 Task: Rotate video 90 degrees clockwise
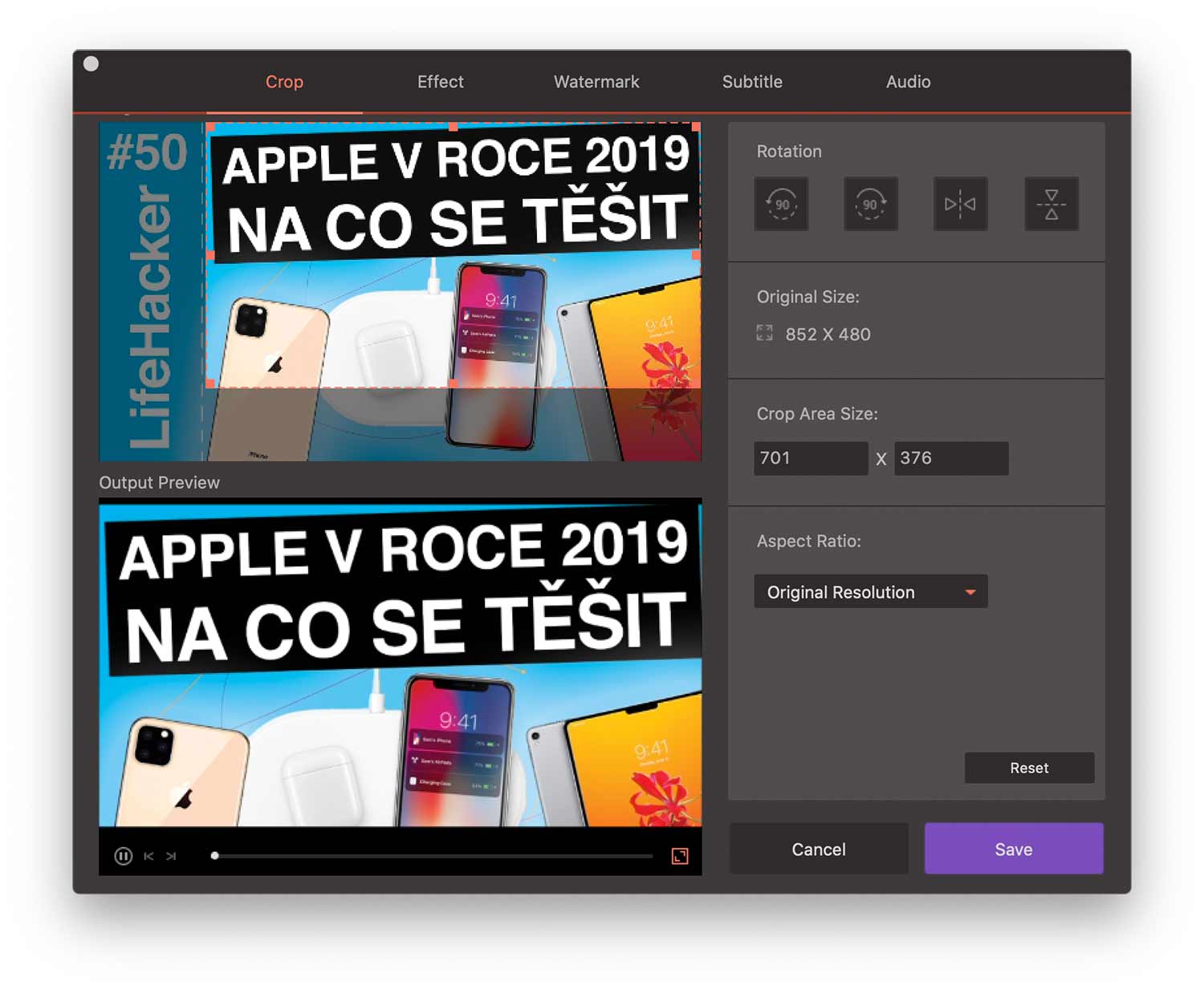point(871,205)
